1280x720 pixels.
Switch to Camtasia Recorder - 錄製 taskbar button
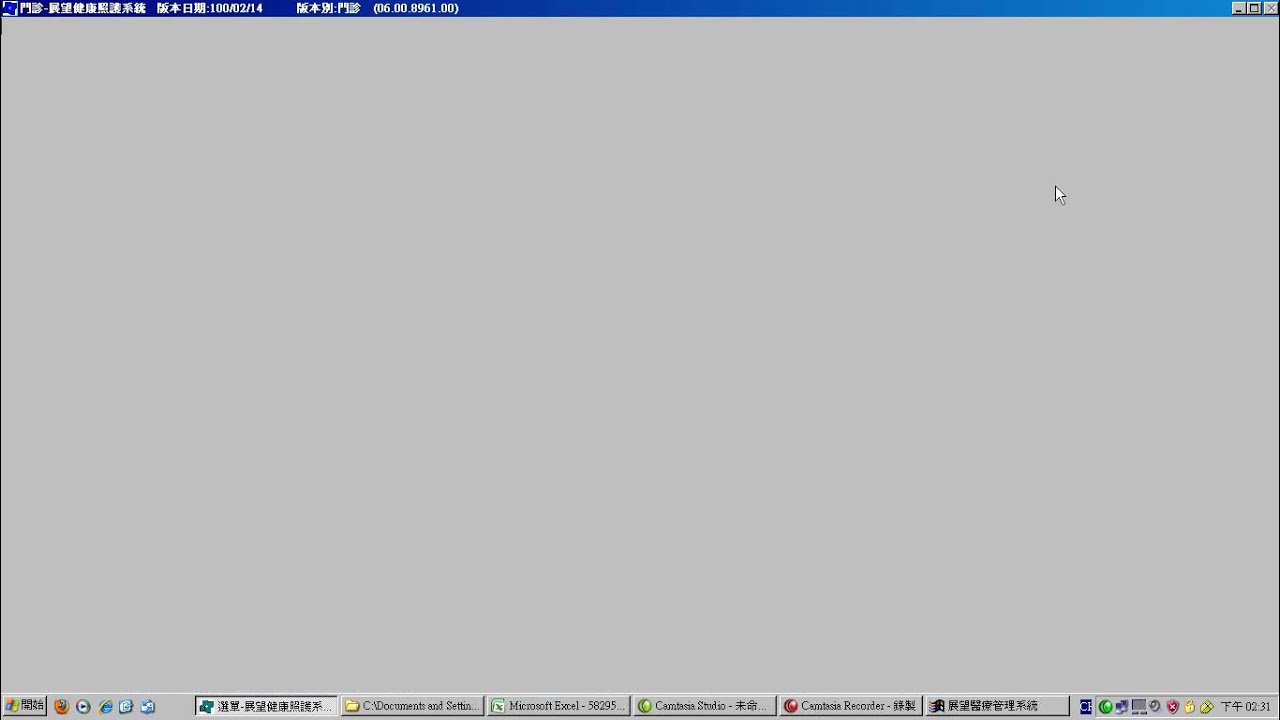pyautogui.click(x=850, y=706)
